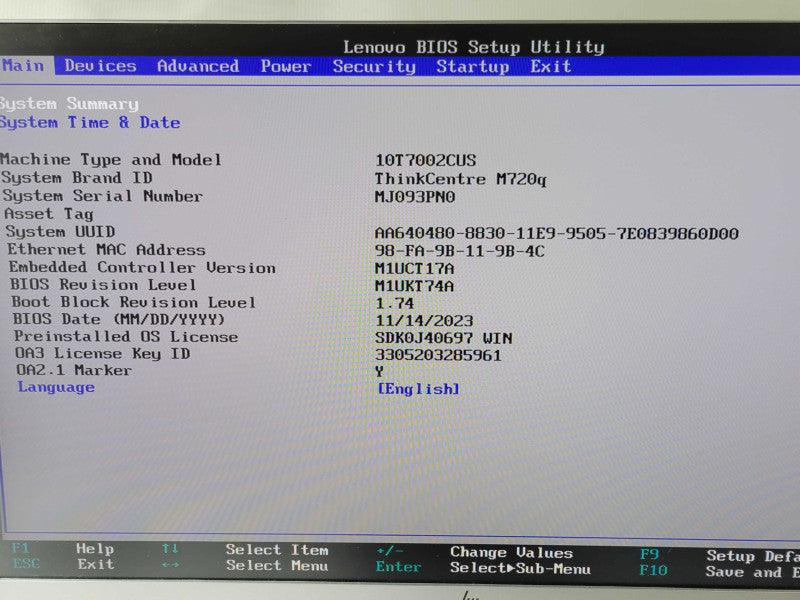Click the System Brand ID label
This screenshot has height=600, width=800.
(x=77, y=178)
